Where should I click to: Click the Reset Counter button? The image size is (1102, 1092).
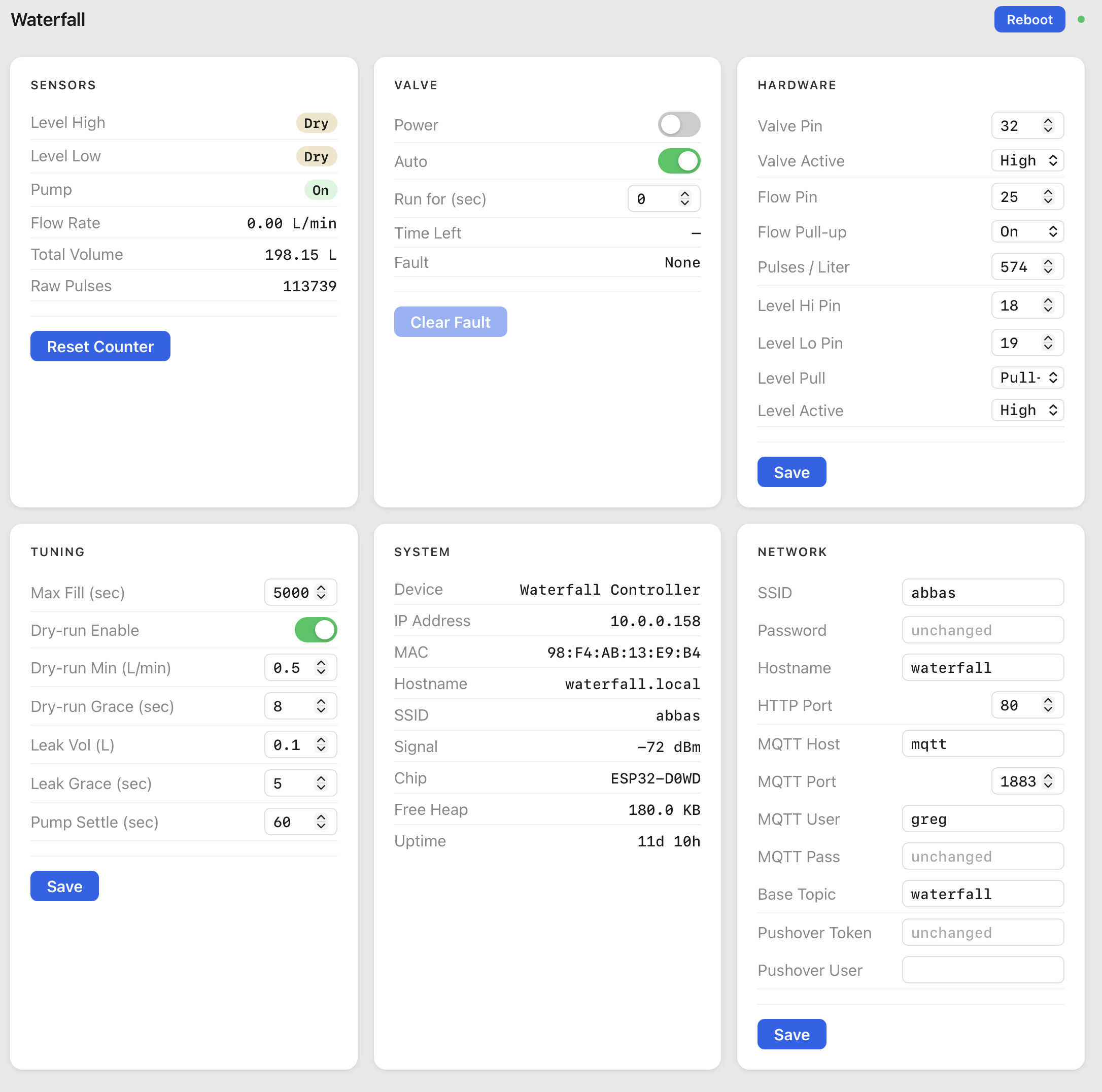[100, 346]
